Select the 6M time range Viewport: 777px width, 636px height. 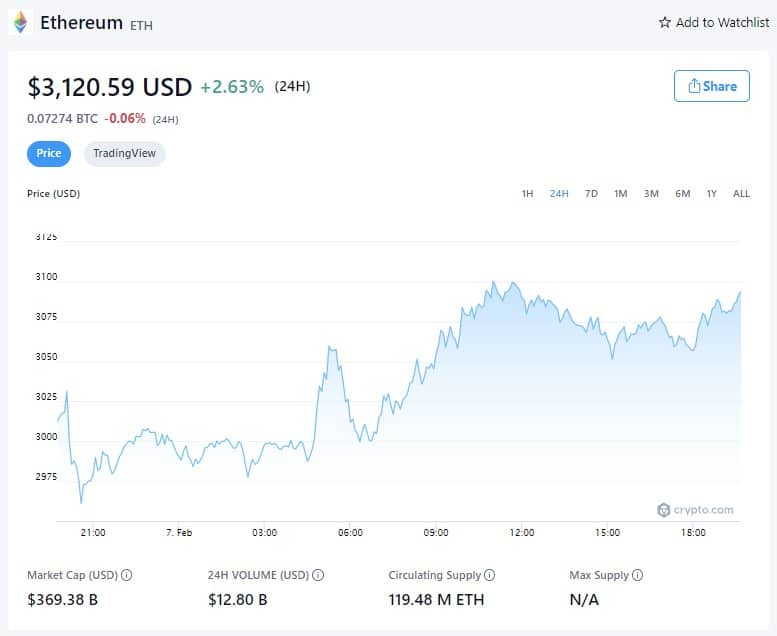tap(682, 194)
